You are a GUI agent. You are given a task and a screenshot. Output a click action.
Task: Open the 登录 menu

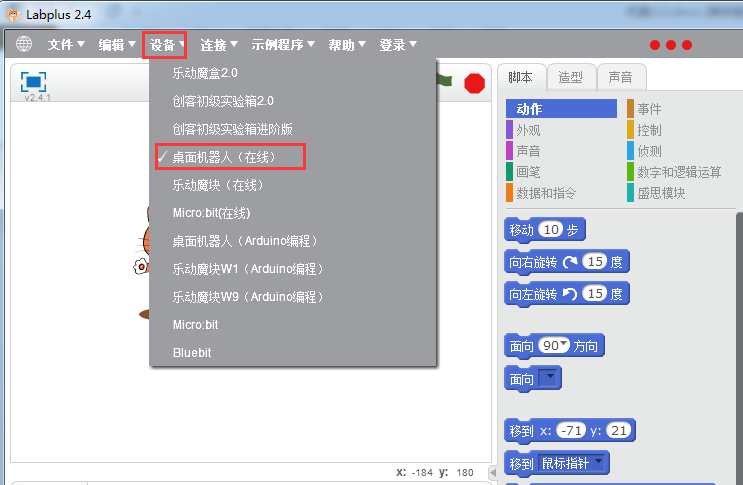pos(398,45)
